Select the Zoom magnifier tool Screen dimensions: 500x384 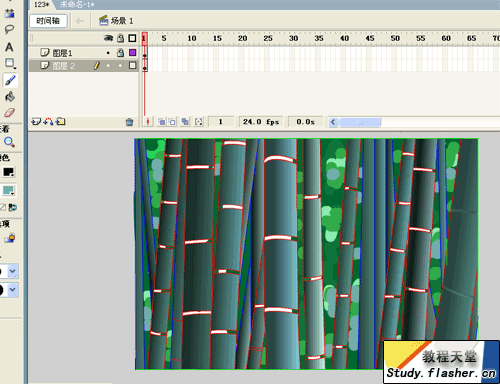(x=9, y=142)
